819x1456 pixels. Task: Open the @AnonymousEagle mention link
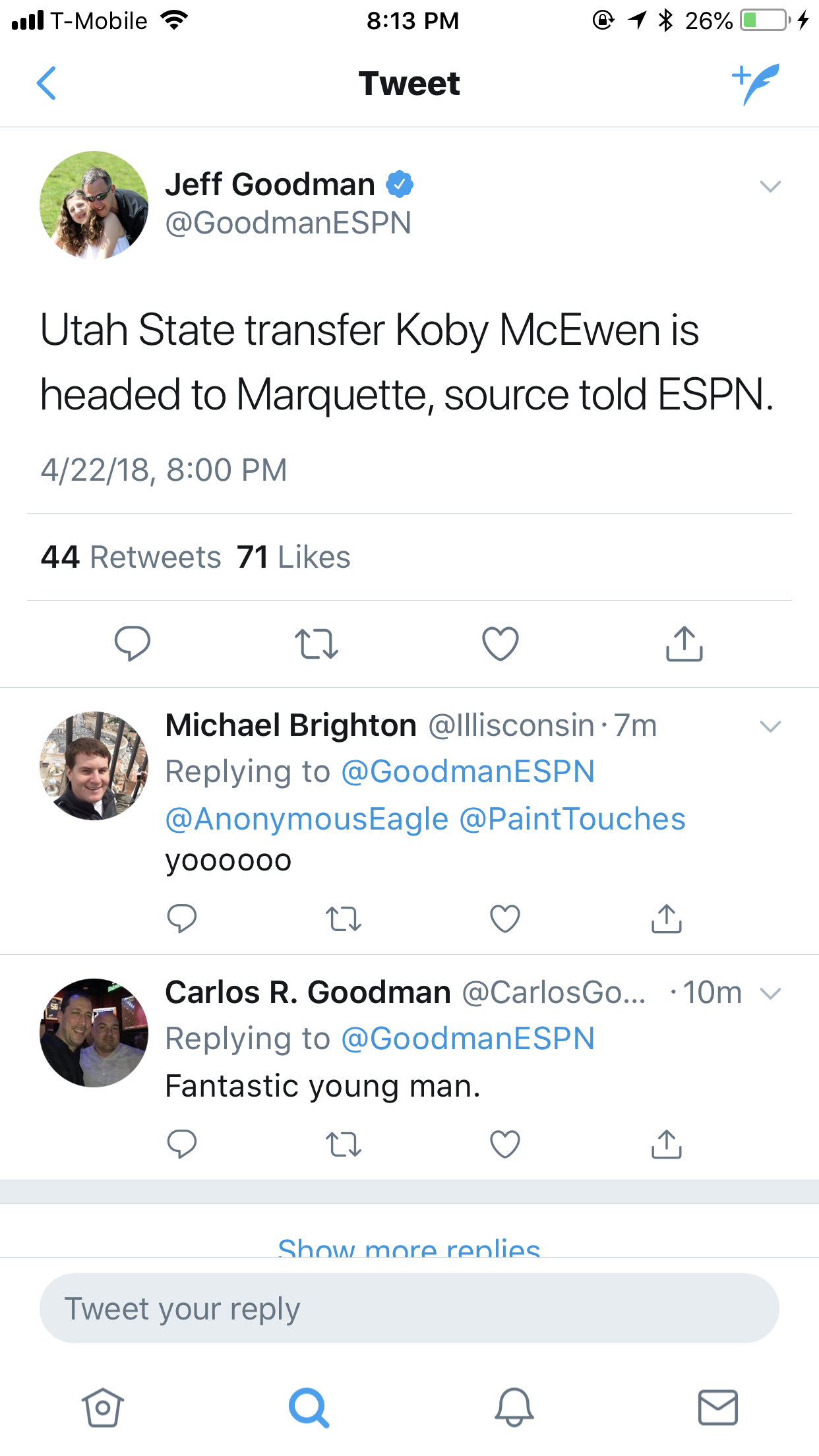point(307,819)
